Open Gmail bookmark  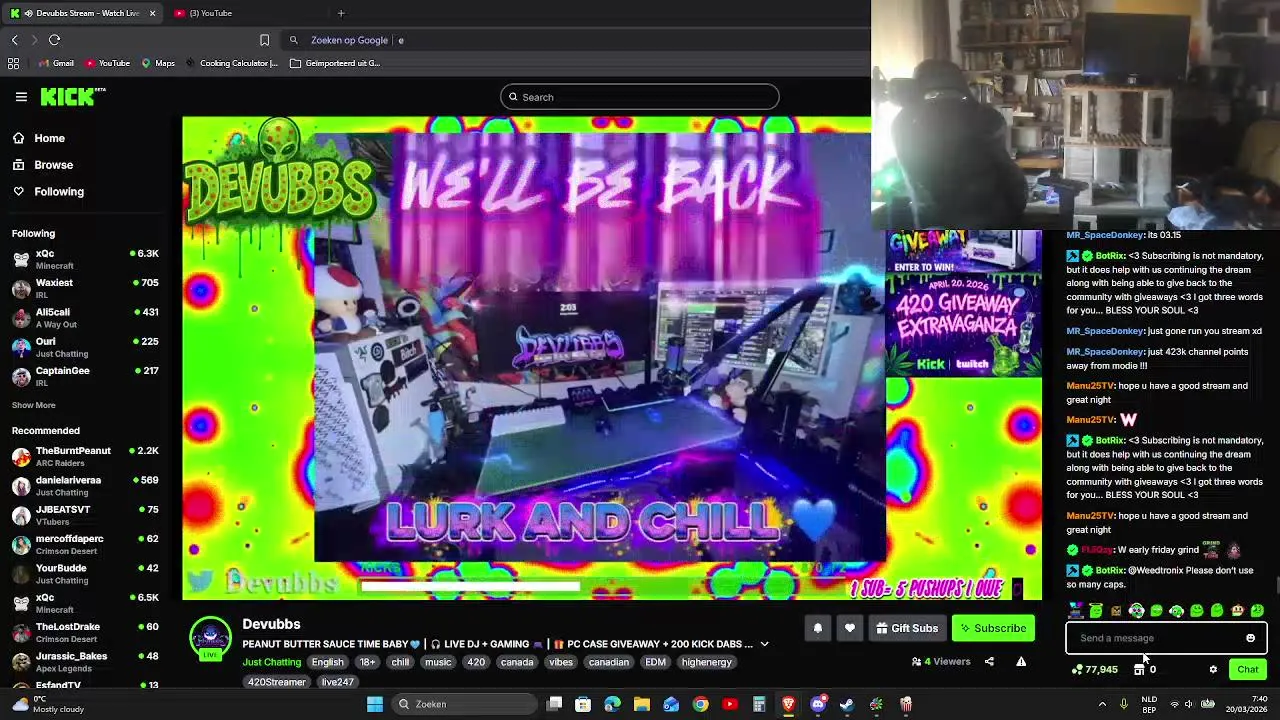[56, 63]
